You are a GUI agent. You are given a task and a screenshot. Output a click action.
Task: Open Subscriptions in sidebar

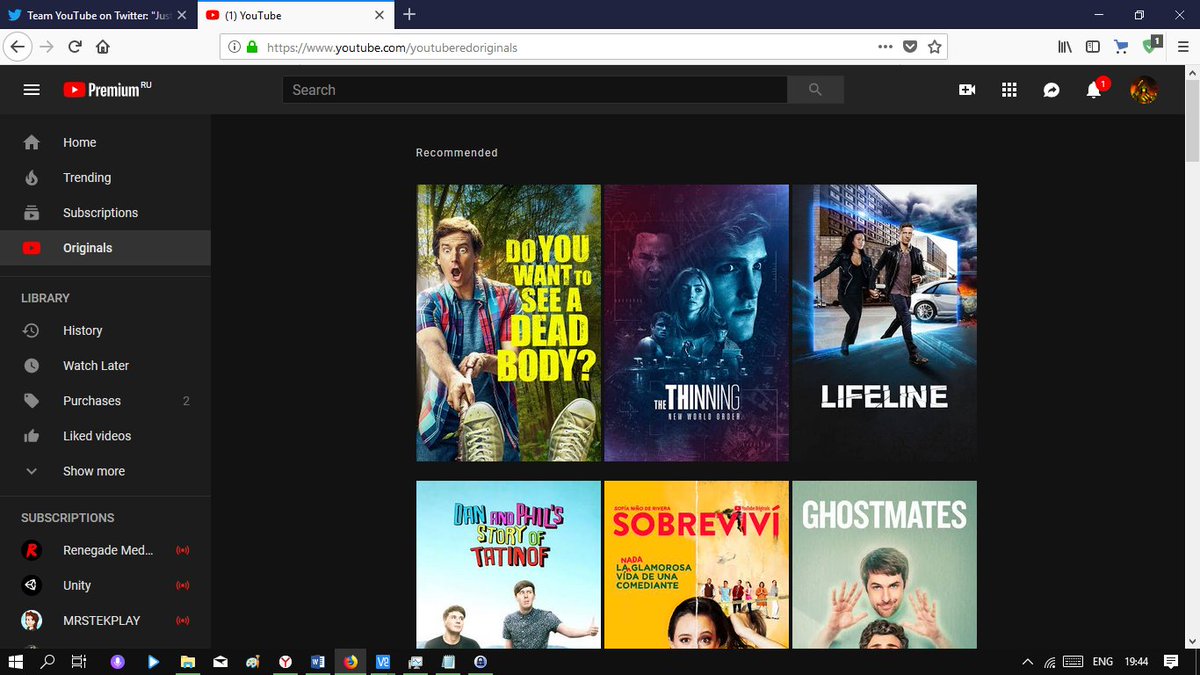pos(105,213)
